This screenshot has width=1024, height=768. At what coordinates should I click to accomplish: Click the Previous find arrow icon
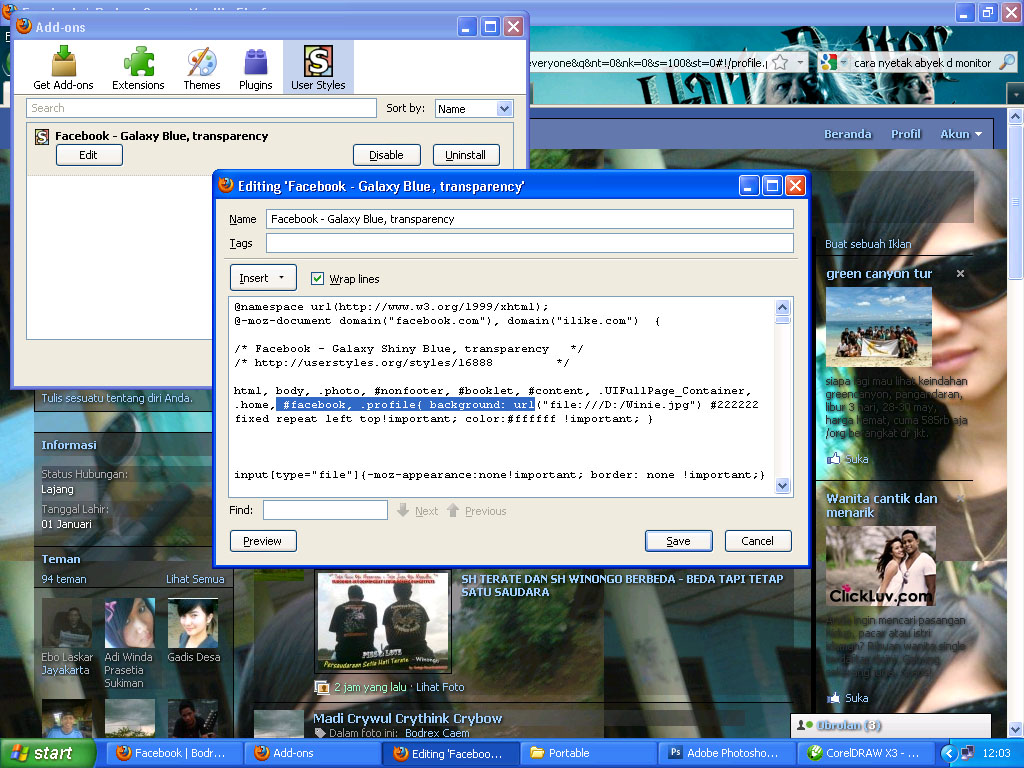(453, 510)
